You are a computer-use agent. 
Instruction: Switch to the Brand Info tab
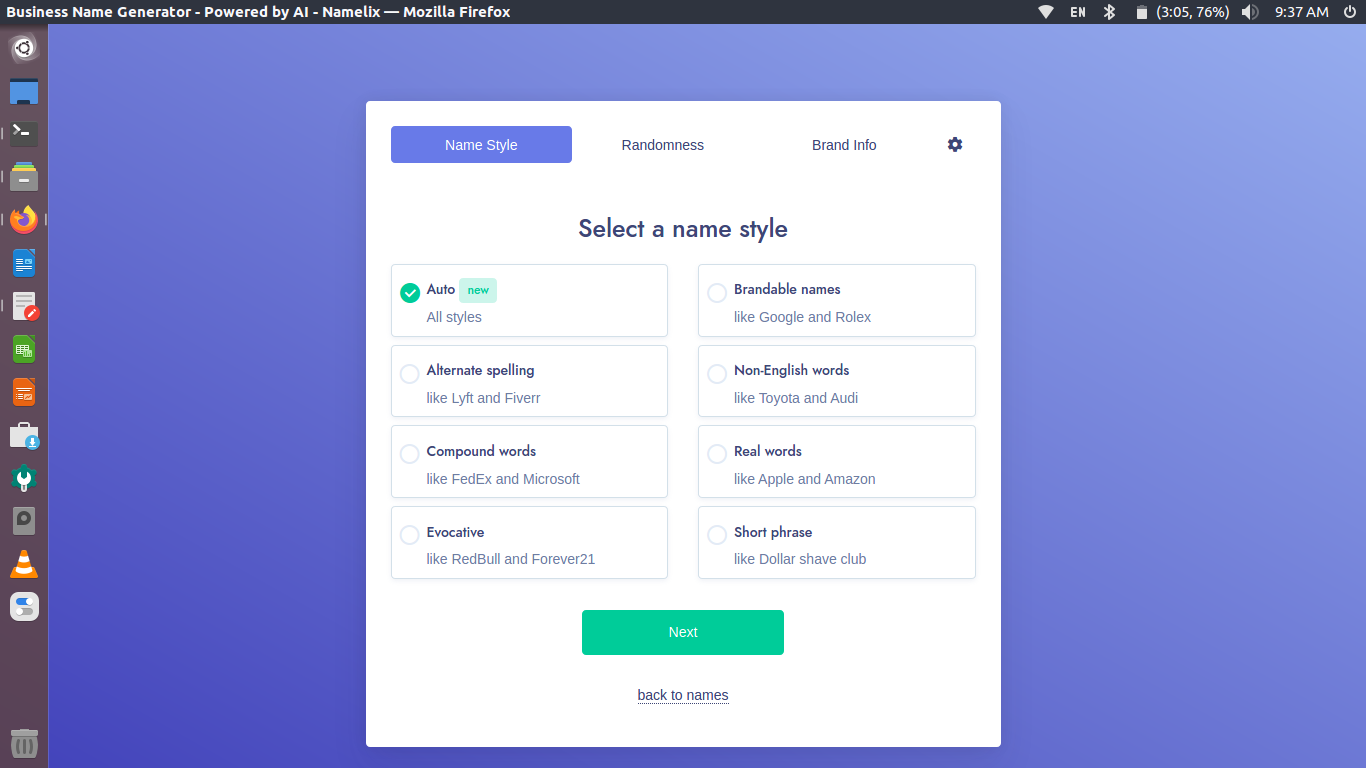[x=844, y=144]
